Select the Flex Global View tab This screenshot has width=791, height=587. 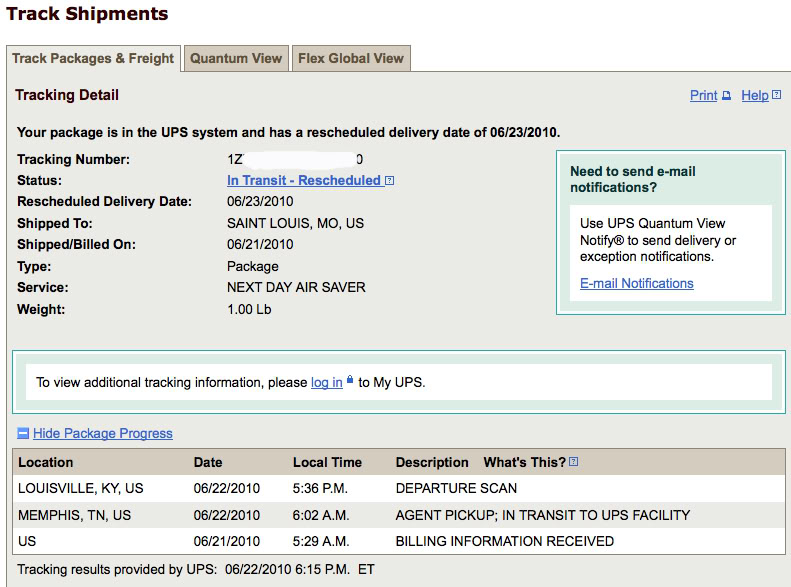point(351,58)
